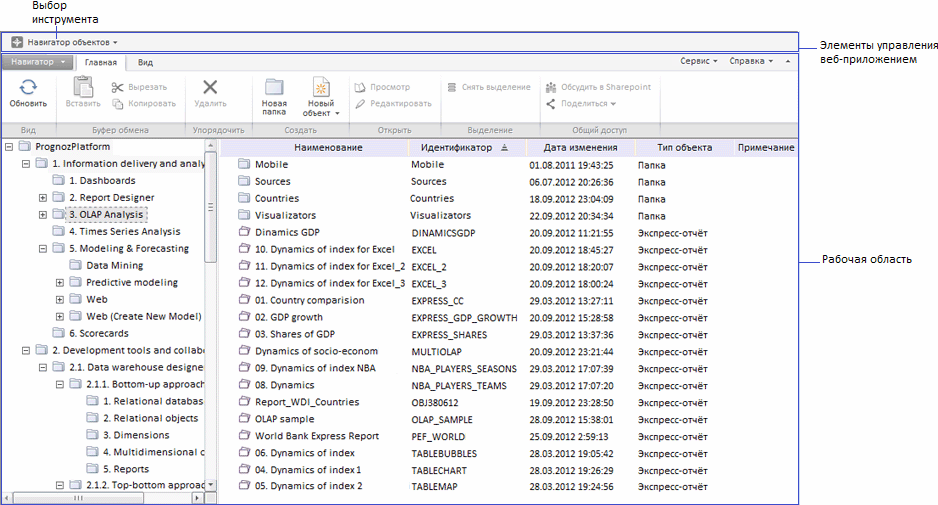The width and height of the screenshot is (938, 505).
Task: Expand the 2. Report Designer tree node
Action: click(43, 198)
